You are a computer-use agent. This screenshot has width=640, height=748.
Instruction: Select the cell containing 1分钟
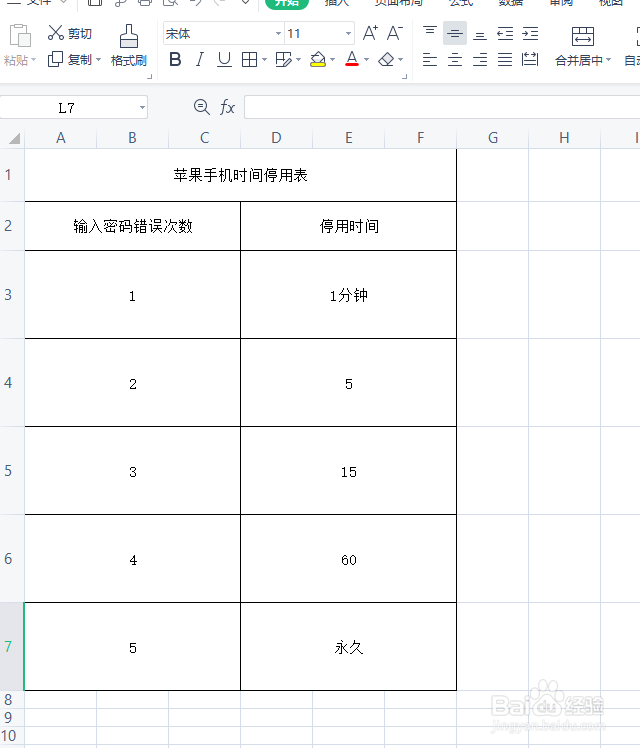pyautogui.click(x=349, y=295)
